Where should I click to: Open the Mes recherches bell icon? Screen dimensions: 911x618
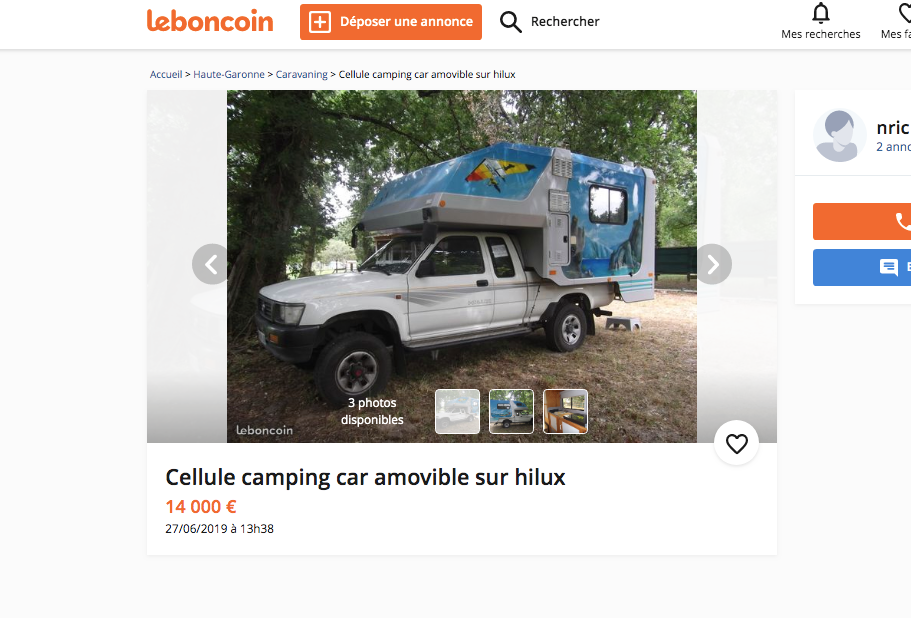[820, 12]
